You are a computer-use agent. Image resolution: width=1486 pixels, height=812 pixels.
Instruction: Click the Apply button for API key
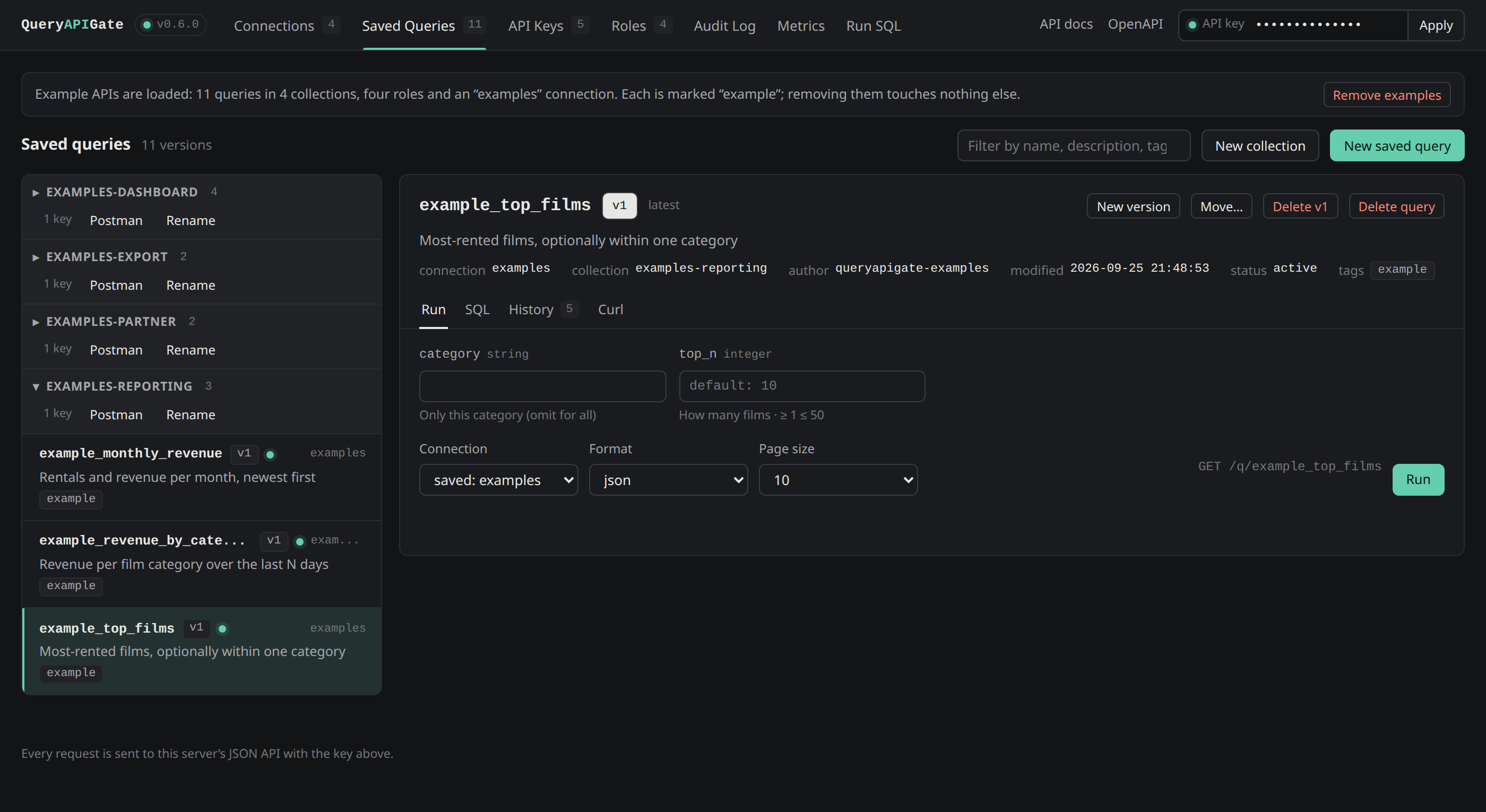pyautogui.click(x=1436, y=25)
